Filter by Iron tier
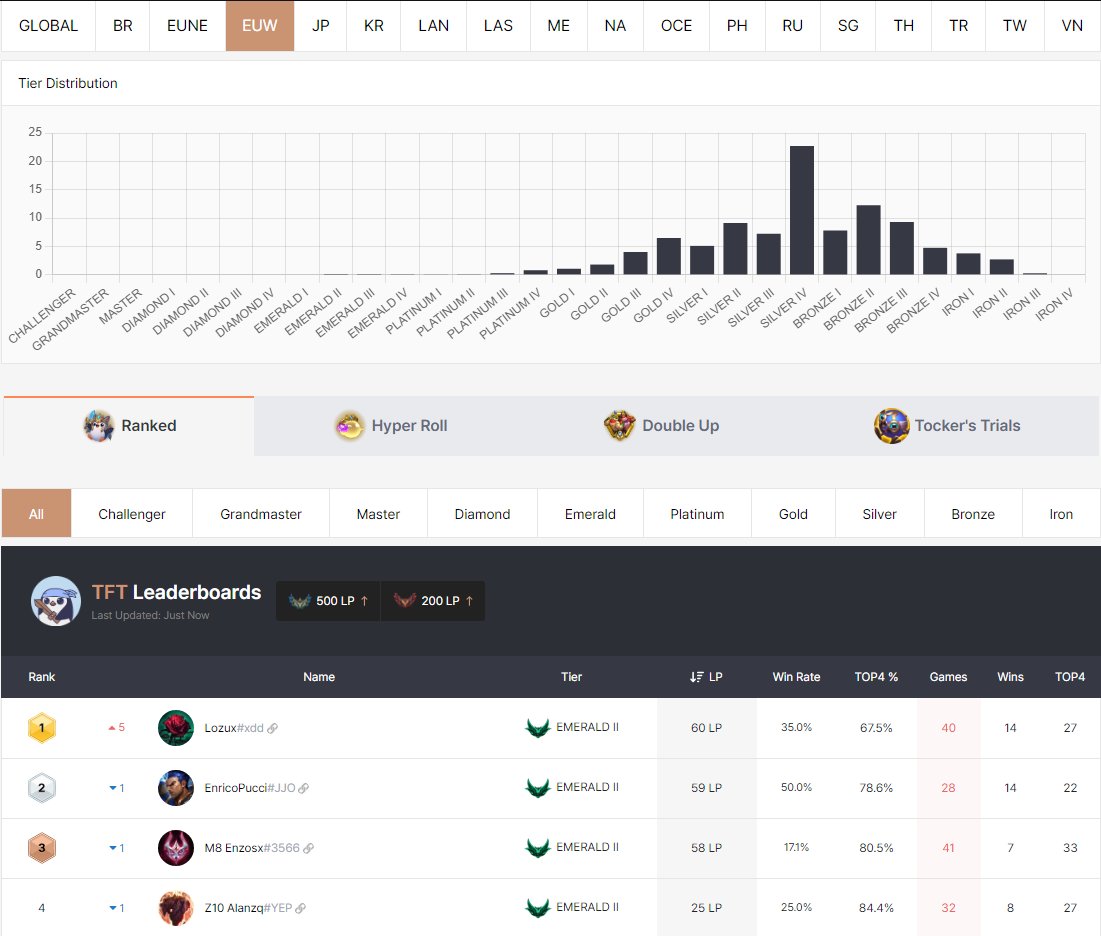This screenshot has height=936, width=1101. tap(1061, 514)
